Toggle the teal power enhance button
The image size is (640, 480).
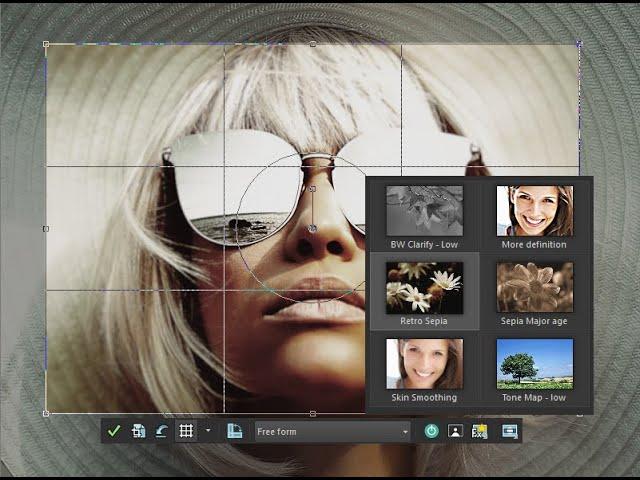432,431
